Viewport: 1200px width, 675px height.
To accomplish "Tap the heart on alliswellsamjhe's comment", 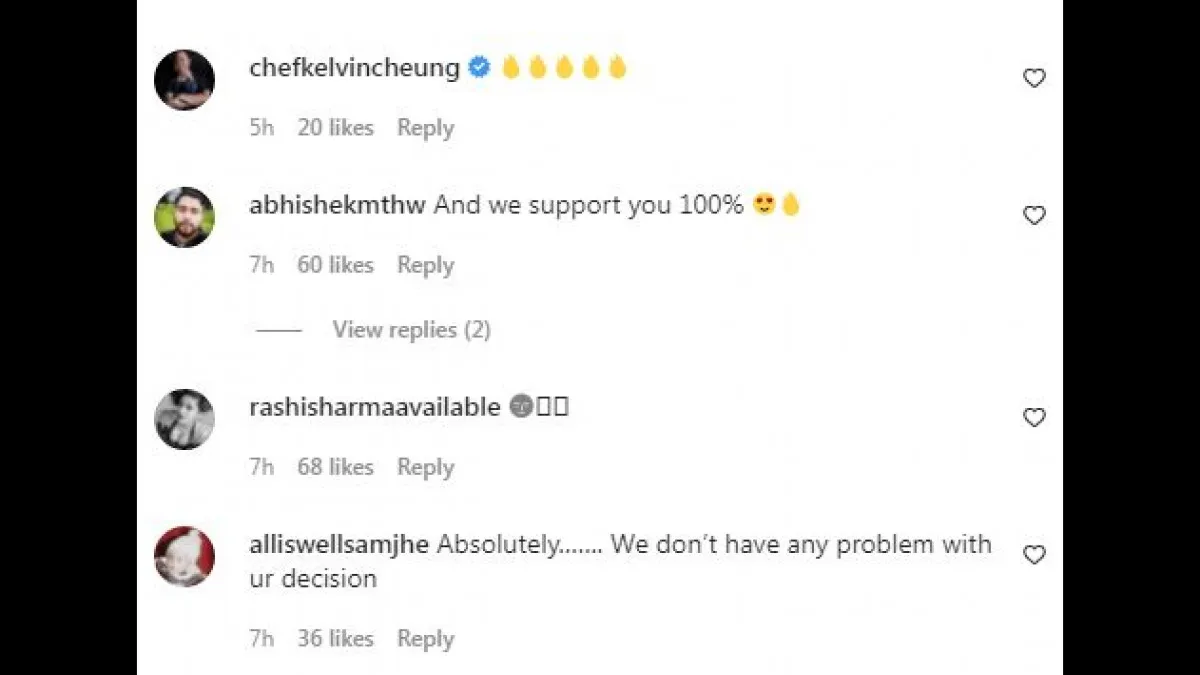I will (x=1034, y=554).
